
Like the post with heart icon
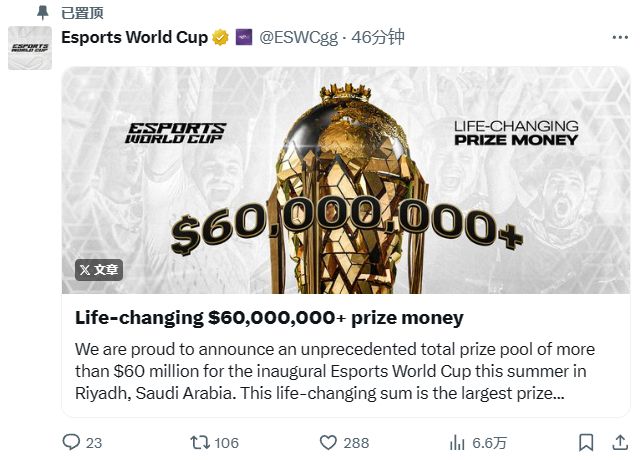tap(328, 441)
